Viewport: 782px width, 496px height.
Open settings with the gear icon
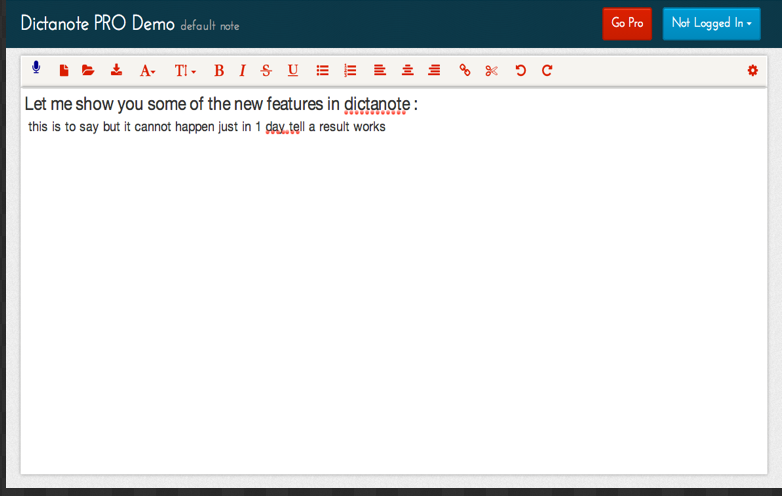pyautogui.click(x=753, y=70)
